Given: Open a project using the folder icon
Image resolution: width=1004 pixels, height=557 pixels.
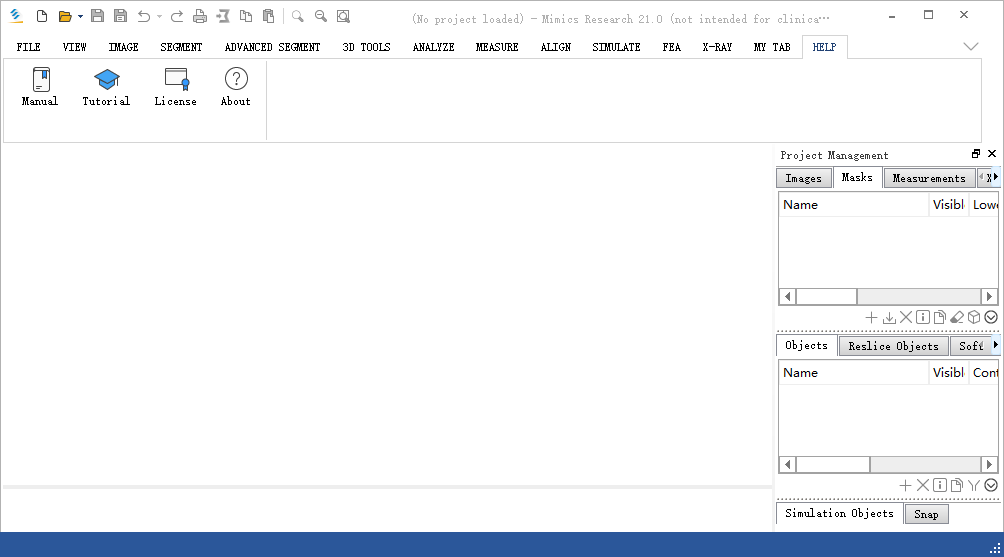Looking at the screenshot, I should coord(65,16).
